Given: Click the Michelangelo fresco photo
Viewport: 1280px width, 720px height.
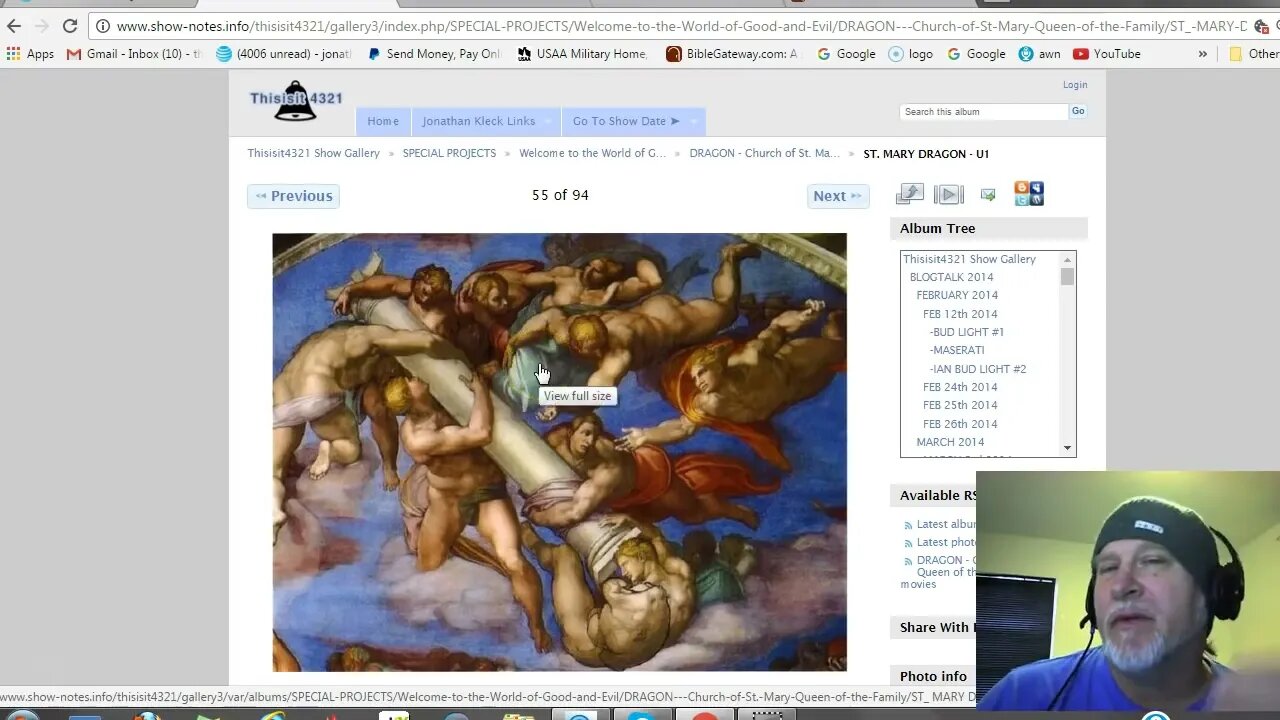Looking at the screenshot, I should (559, 452).
